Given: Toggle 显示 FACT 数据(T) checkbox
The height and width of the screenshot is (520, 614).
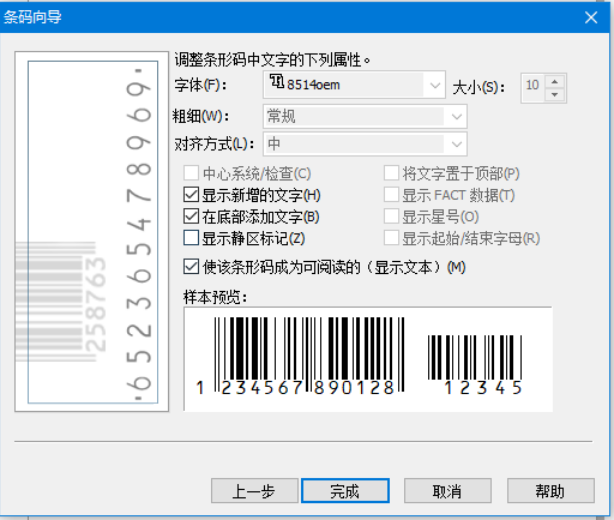Looking at the screenshot, I should click(x=391, y=195).
